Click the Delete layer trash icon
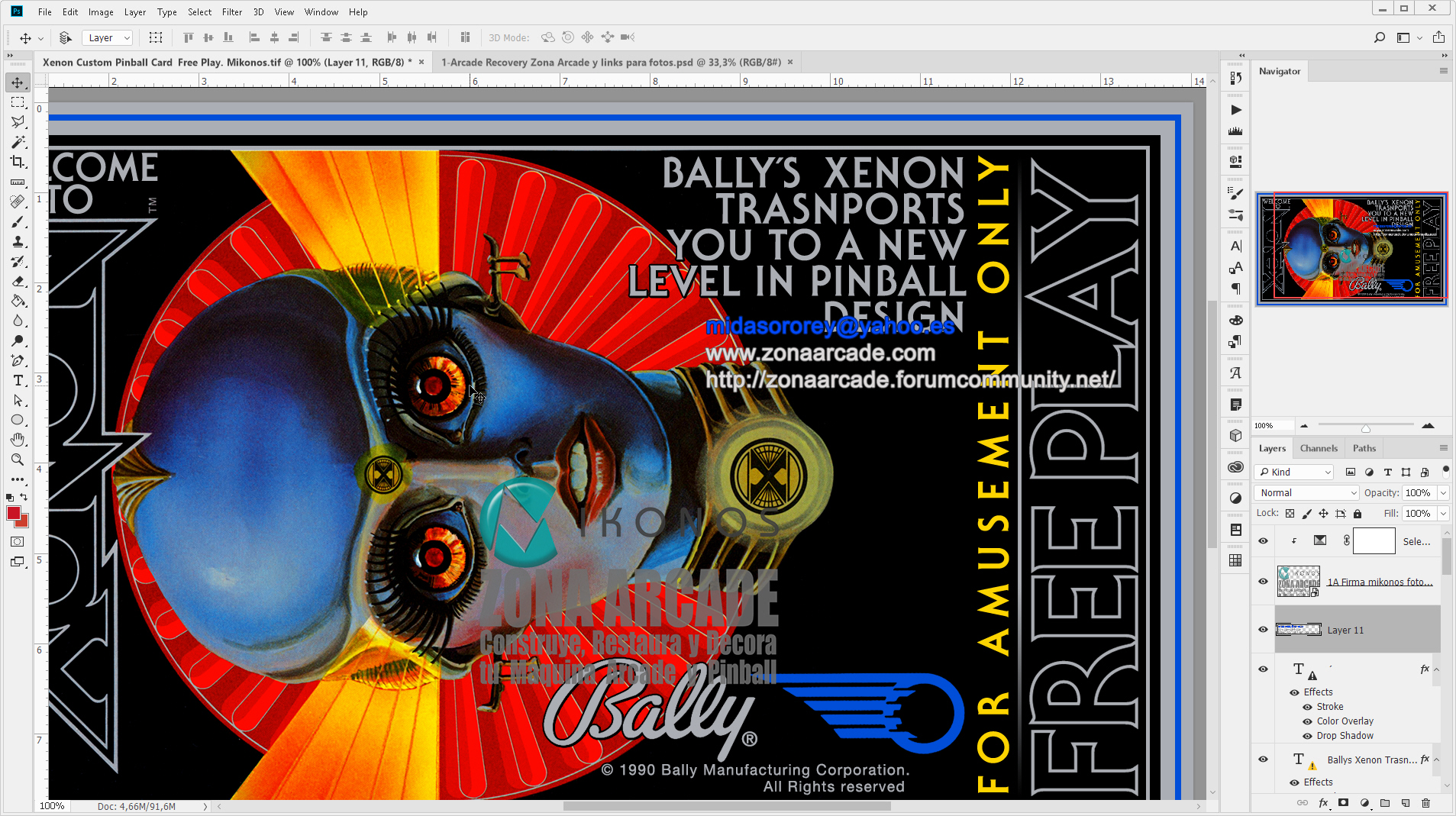This screenshot has width=1456, height=816. click(x=1426, y=802)
